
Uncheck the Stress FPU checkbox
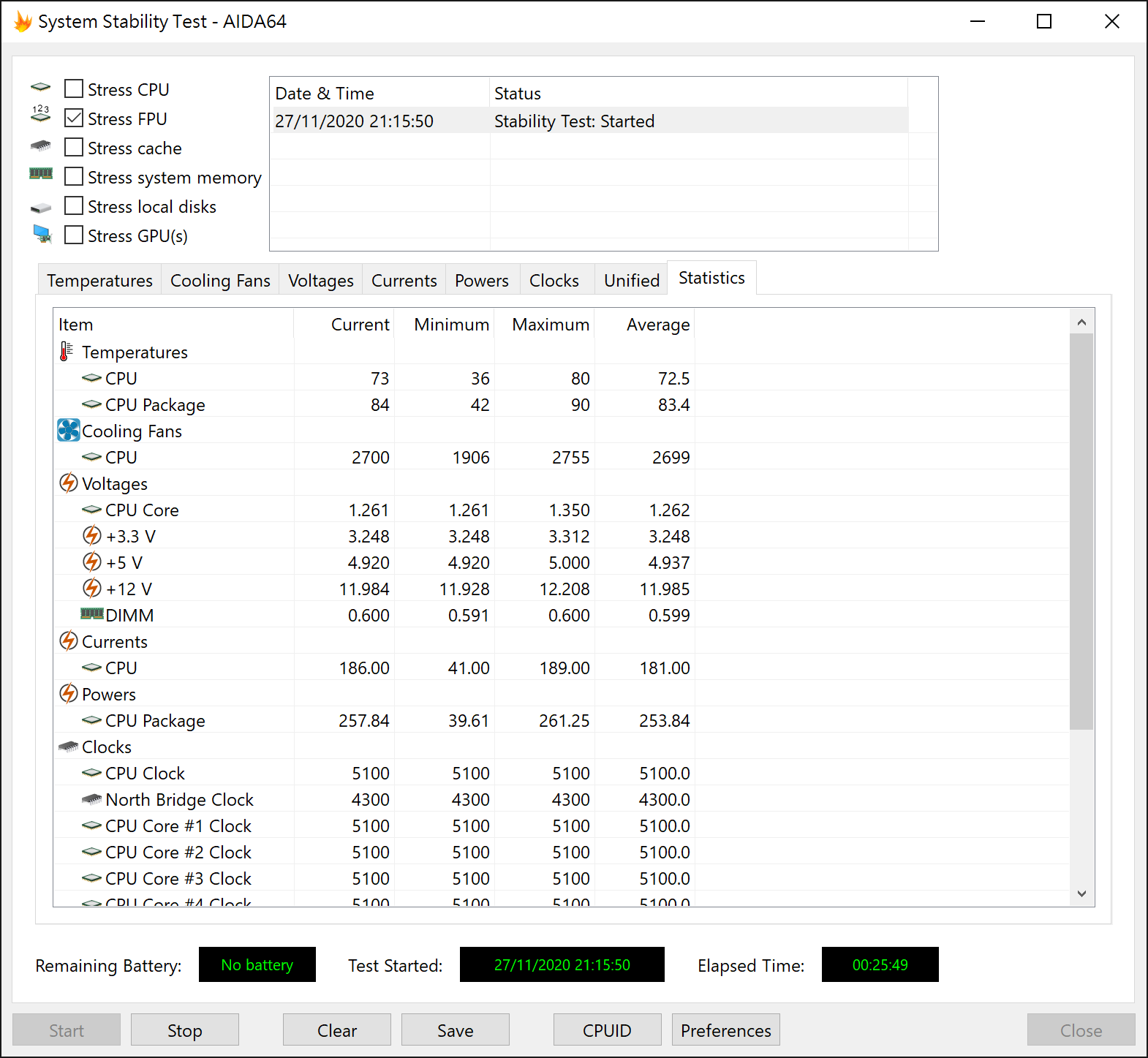point(74,118)
